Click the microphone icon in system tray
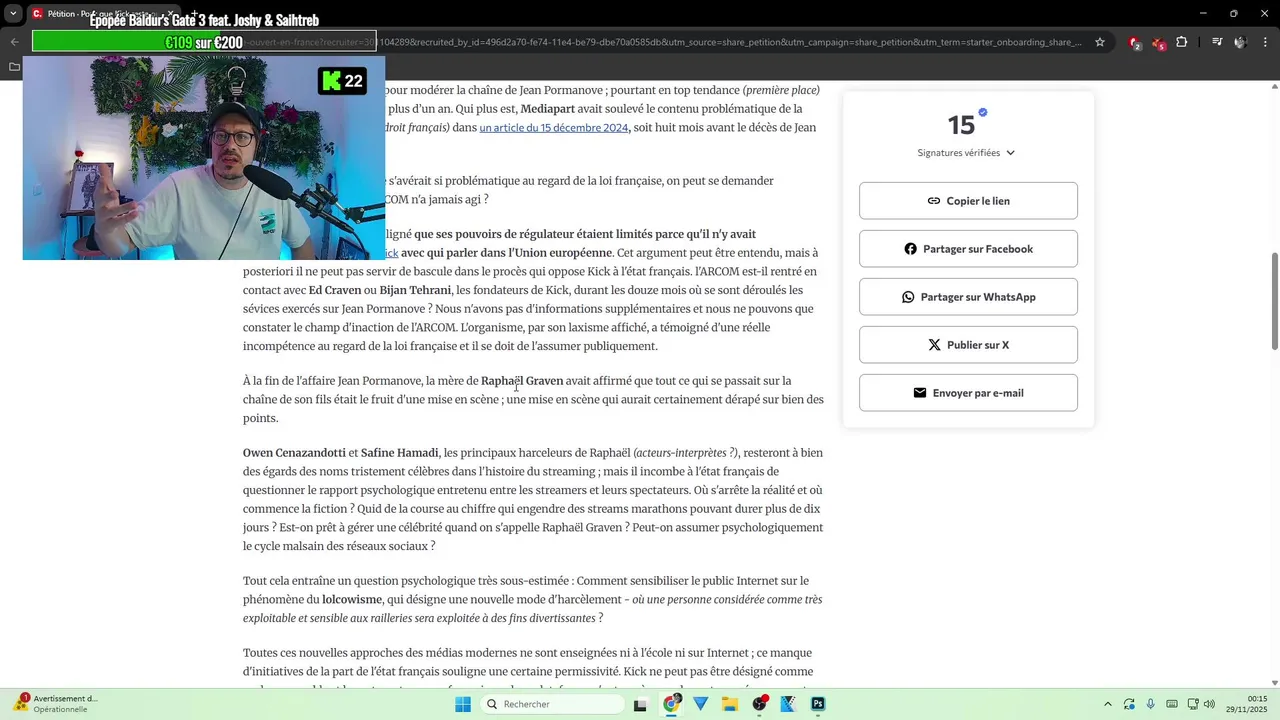 (x=1151, y=704)
